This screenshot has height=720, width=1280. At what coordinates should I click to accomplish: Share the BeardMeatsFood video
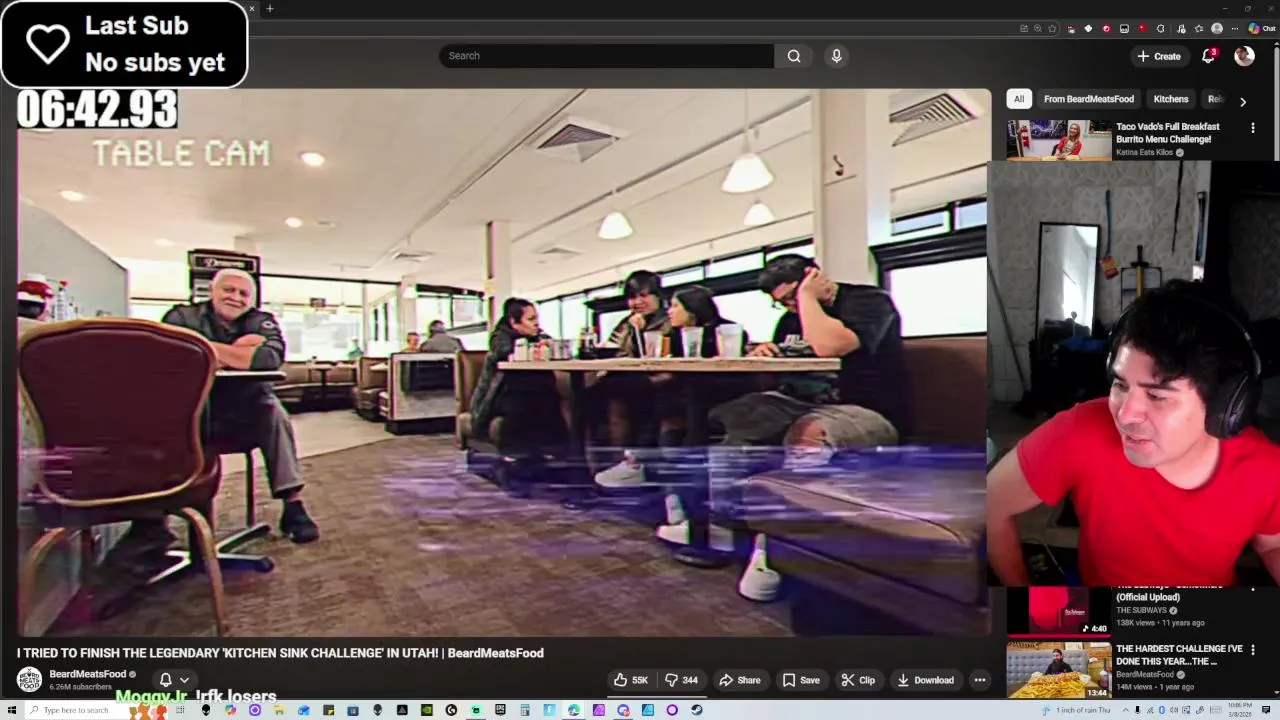pos(740,680)
